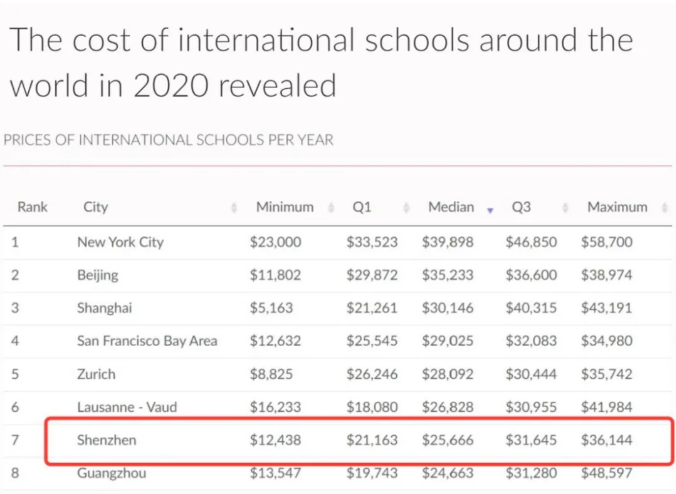This screenshot has height=494, width=676.
Task: Select New York City maximum $58,700
Action: (607, 242)
